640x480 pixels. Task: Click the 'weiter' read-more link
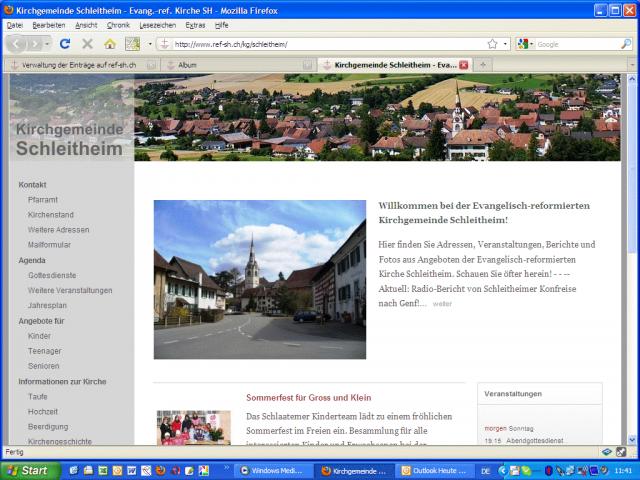point(442,304)
